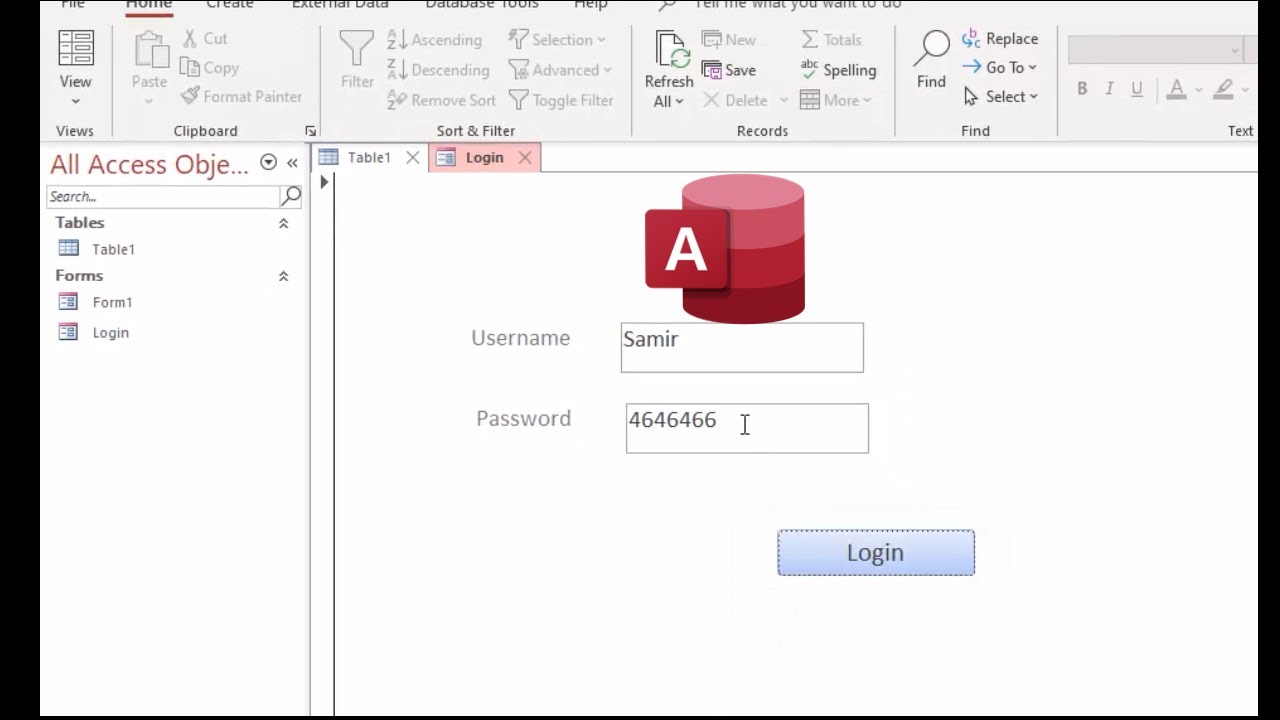Open the Help ribbon tab

[x=591, y=4]
